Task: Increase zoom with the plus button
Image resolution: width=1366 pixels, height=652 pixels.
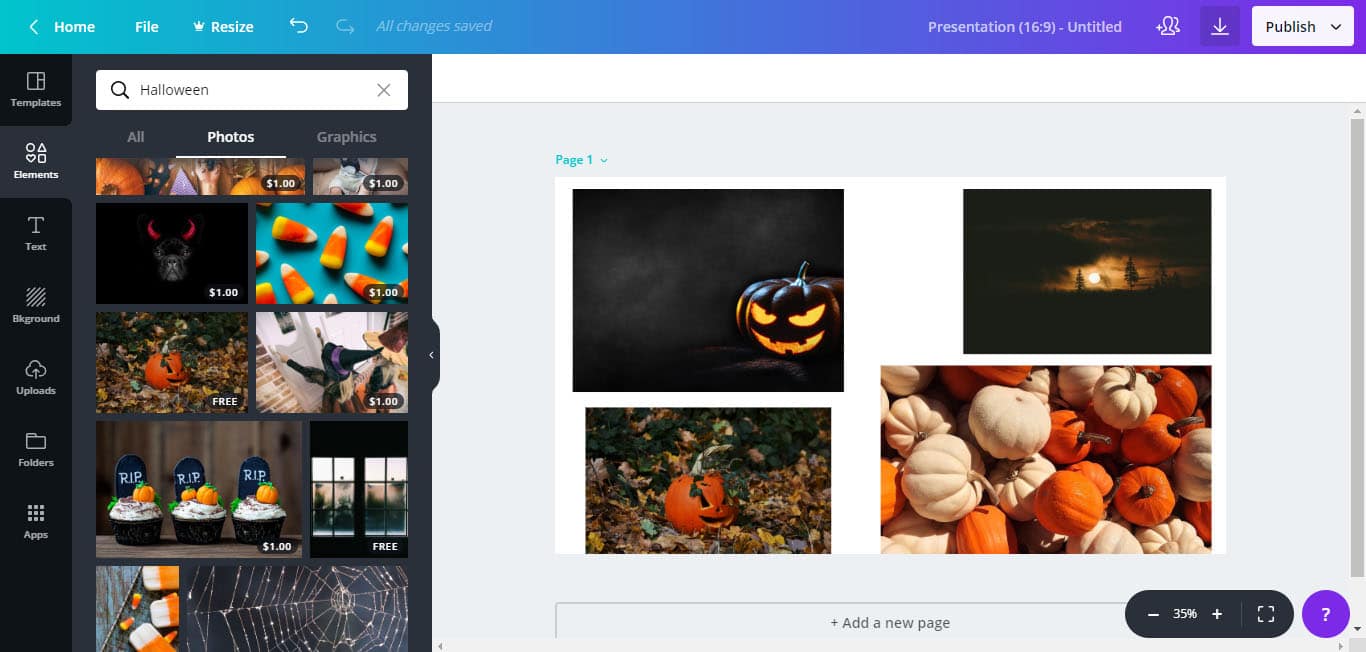Action: click(x=1217, y=614)
